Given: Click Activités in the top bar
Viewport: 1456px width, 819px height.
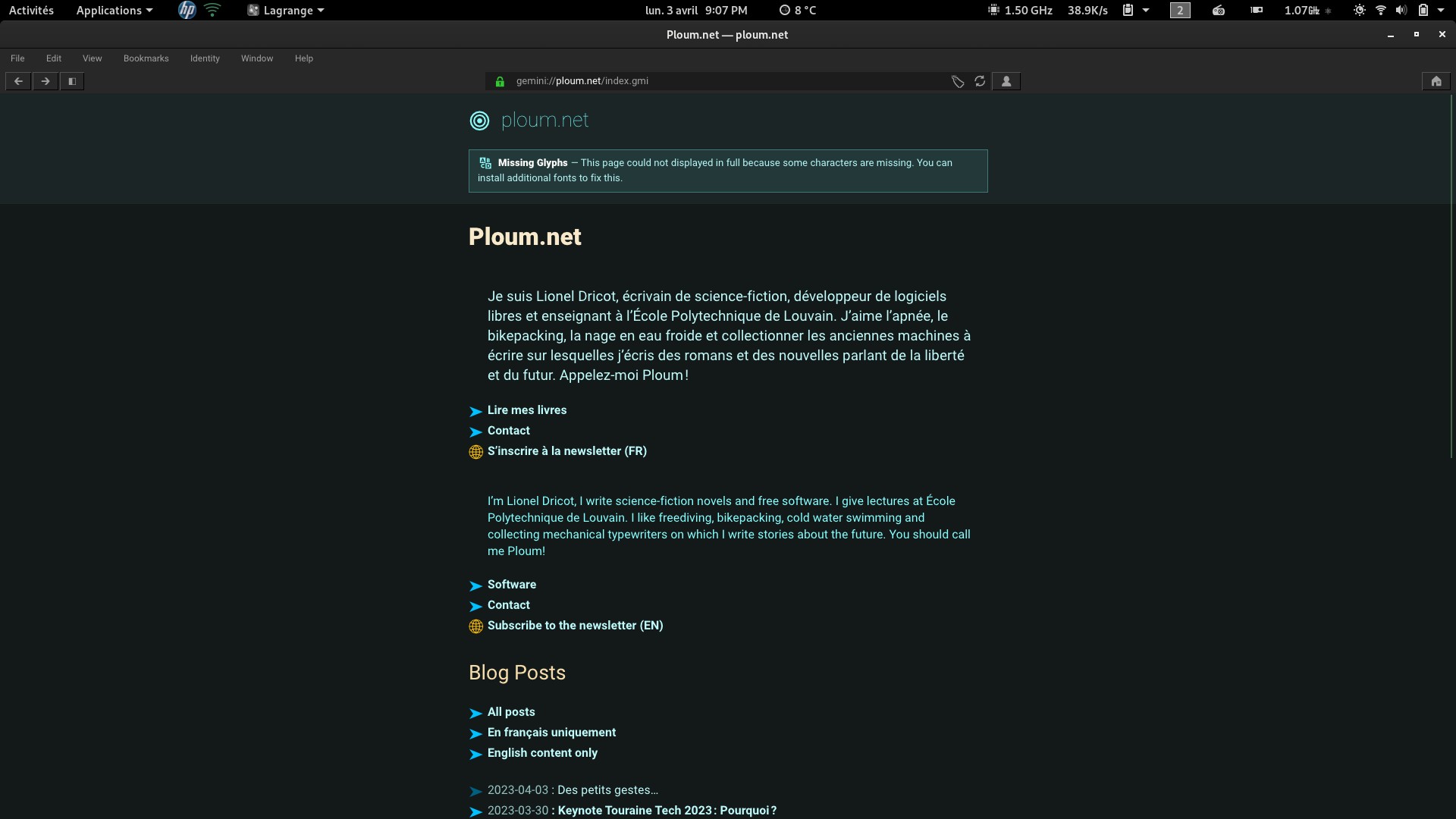Looking at the screenshot, I should point(31,10).
